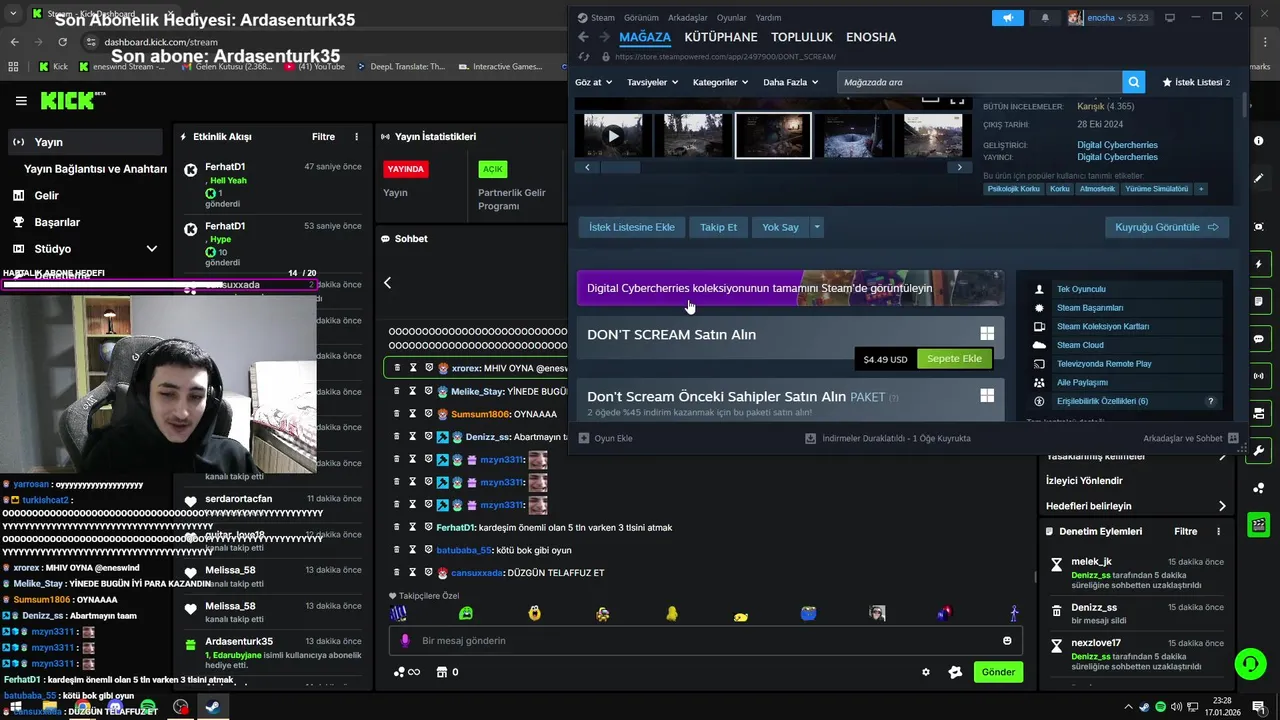The height and width of the screenshot is (720, 1280).
Task: Show hidden system tray icons
Action: point(1129,707)
